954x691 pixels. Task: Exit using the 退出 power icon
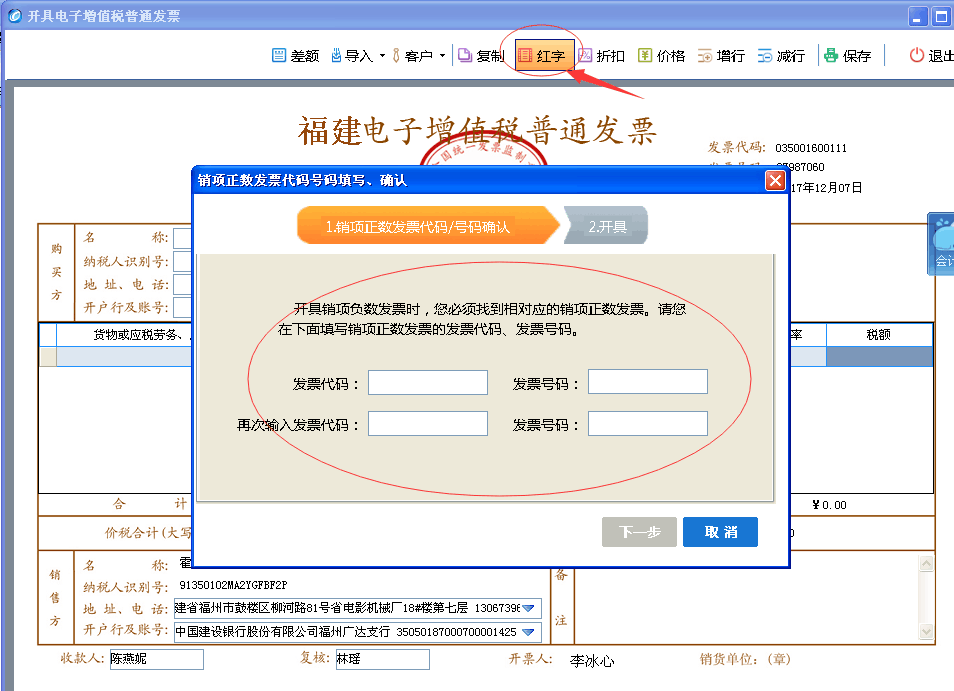pos(916,56)
